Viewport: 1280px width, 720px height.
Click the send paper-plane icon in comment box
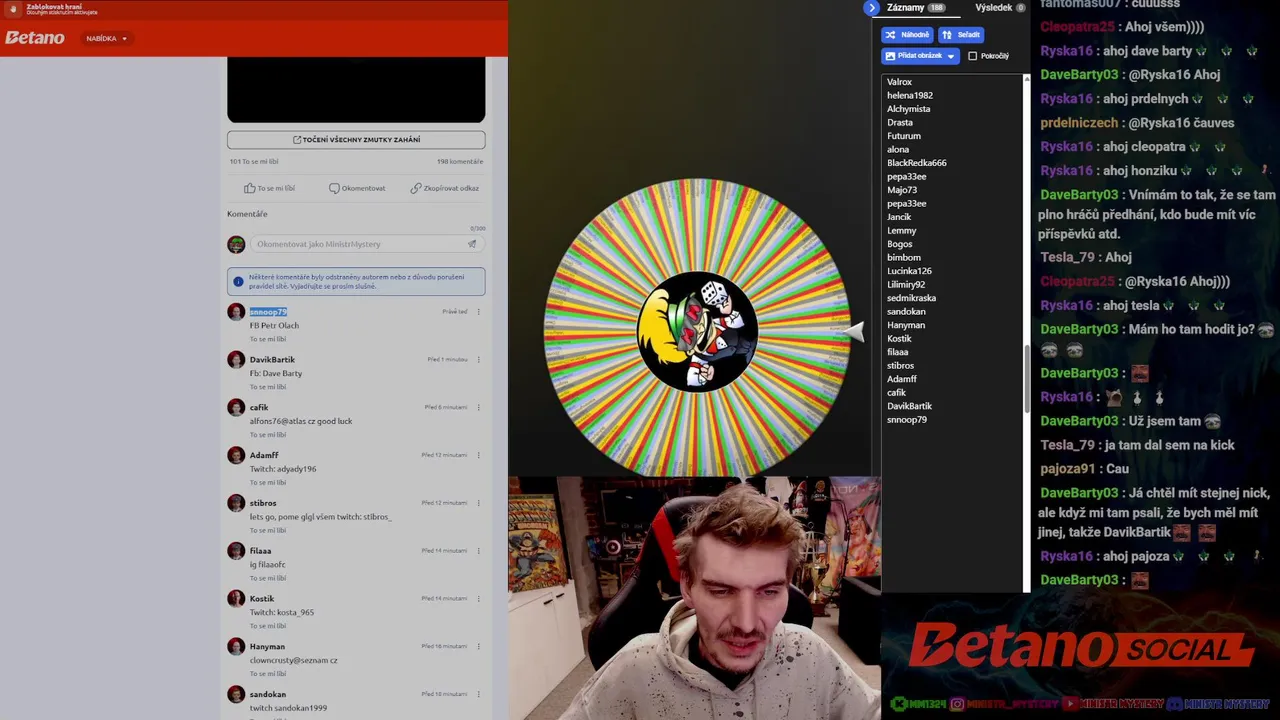click(x=472, y=244)
